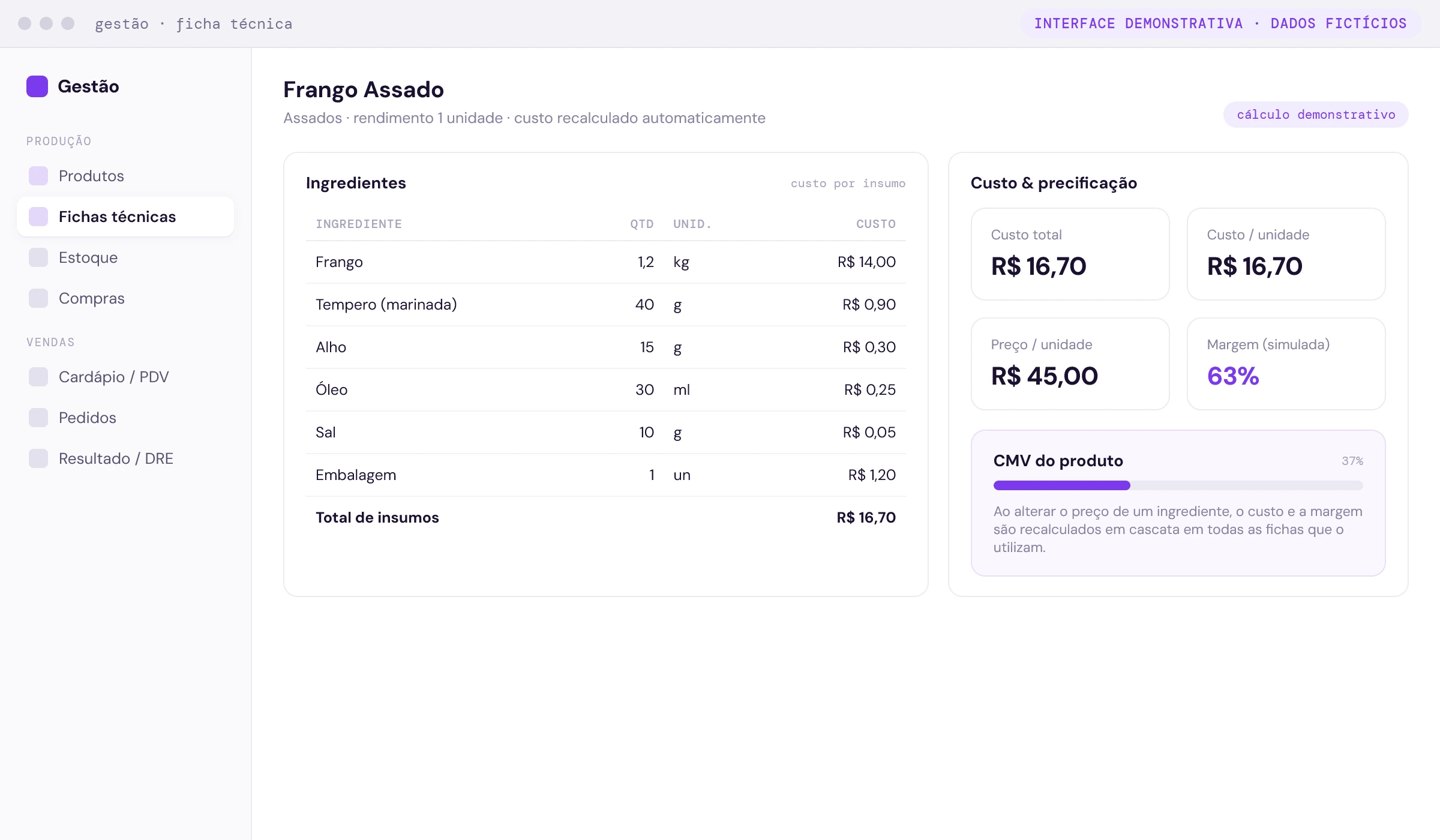Click the icon beside Cardápio / PDV
The image size is (1440, 840).
click(x=38, y=377)
